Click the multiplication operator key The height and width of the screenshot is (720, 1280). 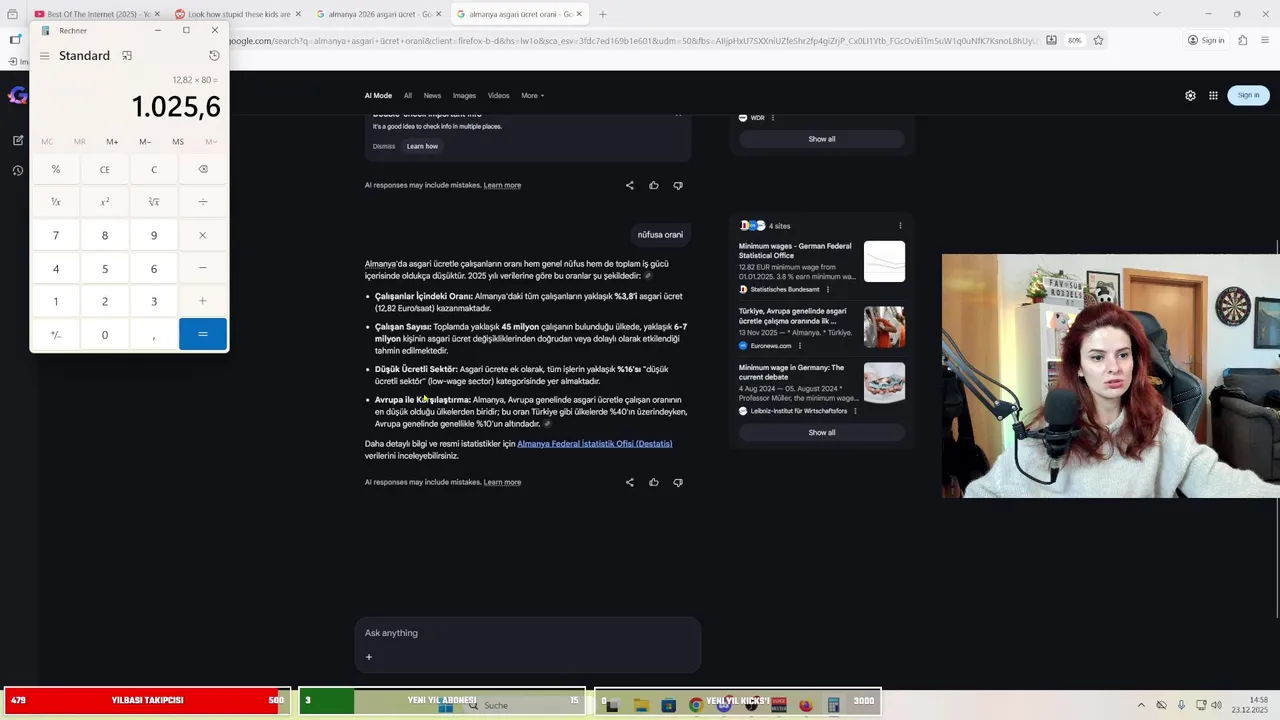point(203,235)
